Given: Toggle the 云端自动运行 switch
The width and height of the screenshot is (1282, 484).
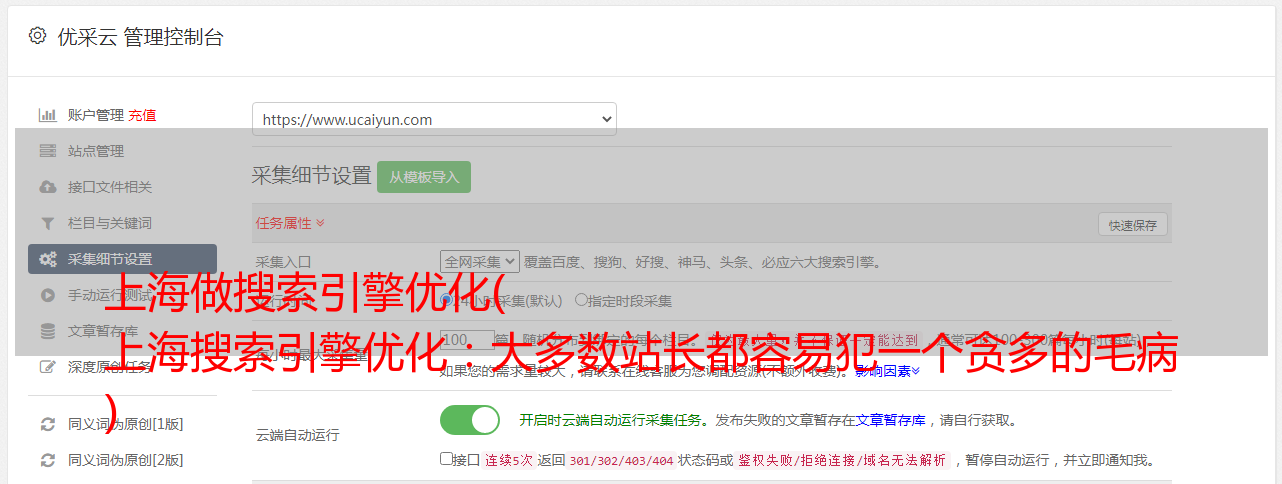Looking at the screenshot, I should (x=470, y=420).
